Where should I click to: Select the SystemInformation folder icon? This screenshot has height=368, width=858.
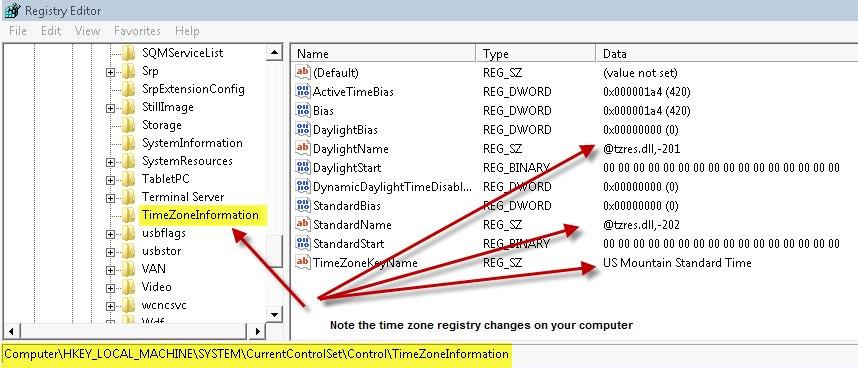pos(128,143)
